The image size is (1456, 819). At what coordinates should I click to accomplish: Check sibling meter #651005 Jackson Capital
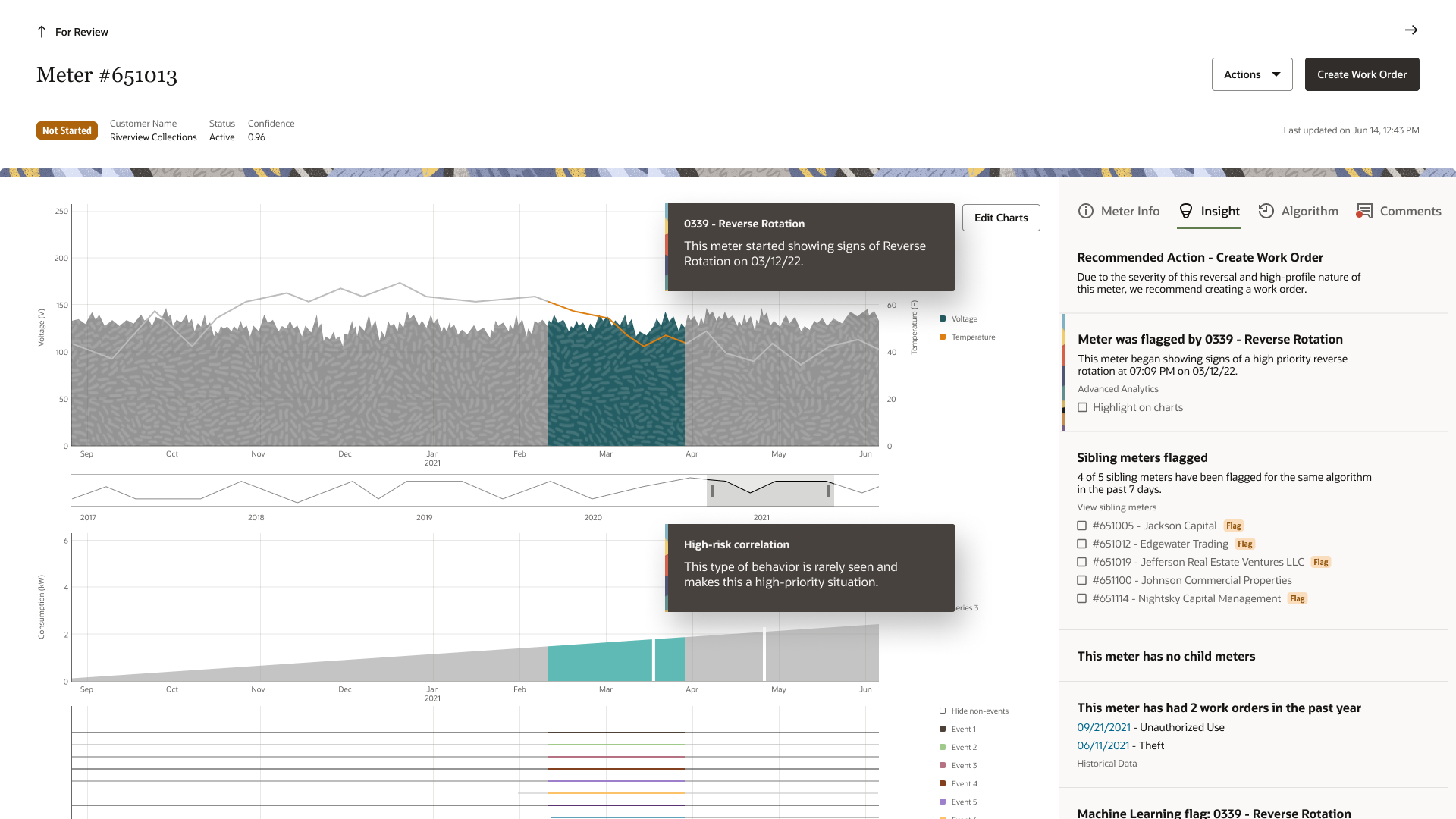click(1082, 526)
